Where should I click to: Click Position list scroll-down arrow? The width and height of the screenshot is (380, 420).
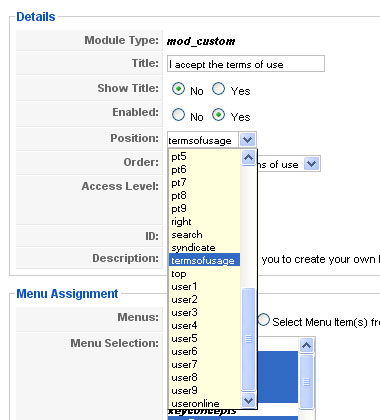point(248,400)
